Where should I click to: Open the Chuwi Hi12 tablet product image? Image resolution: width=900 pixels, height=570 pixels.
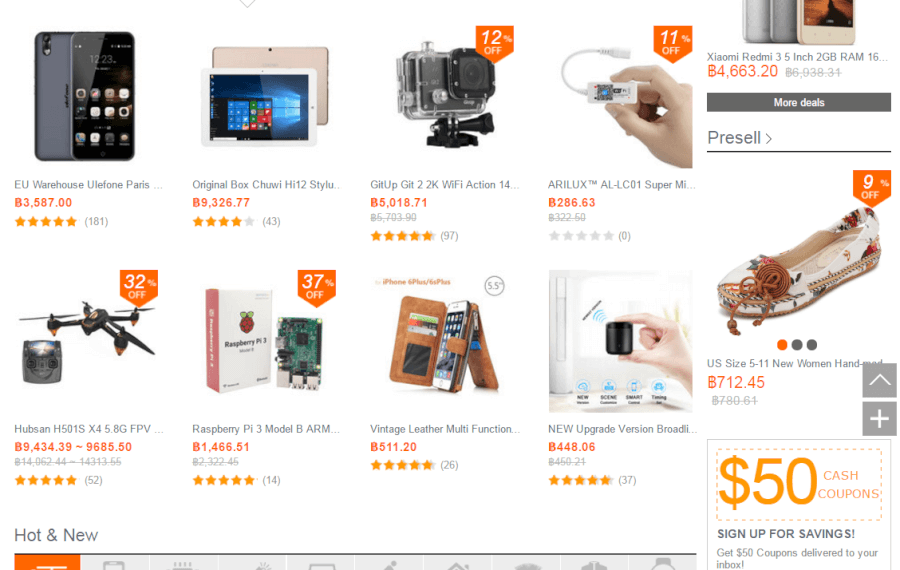coord(265,96)
